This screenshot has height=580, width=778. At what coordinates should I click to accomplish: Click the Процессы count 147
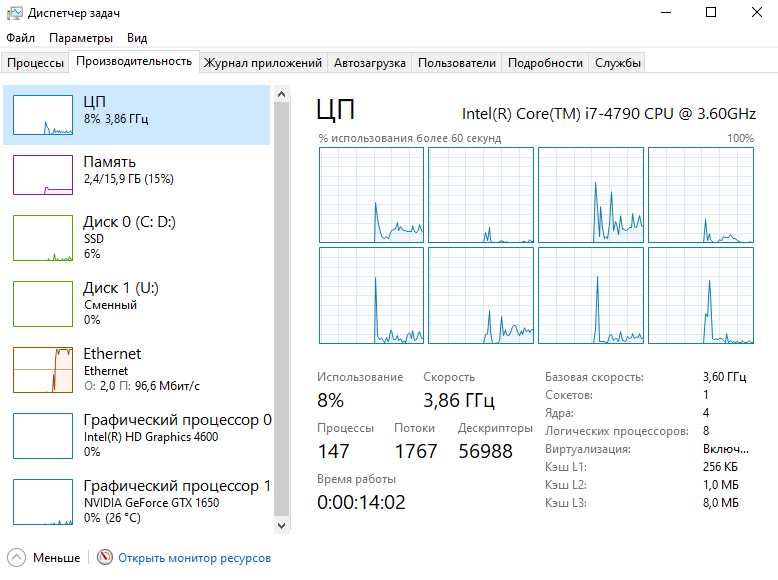coord(333,451)
